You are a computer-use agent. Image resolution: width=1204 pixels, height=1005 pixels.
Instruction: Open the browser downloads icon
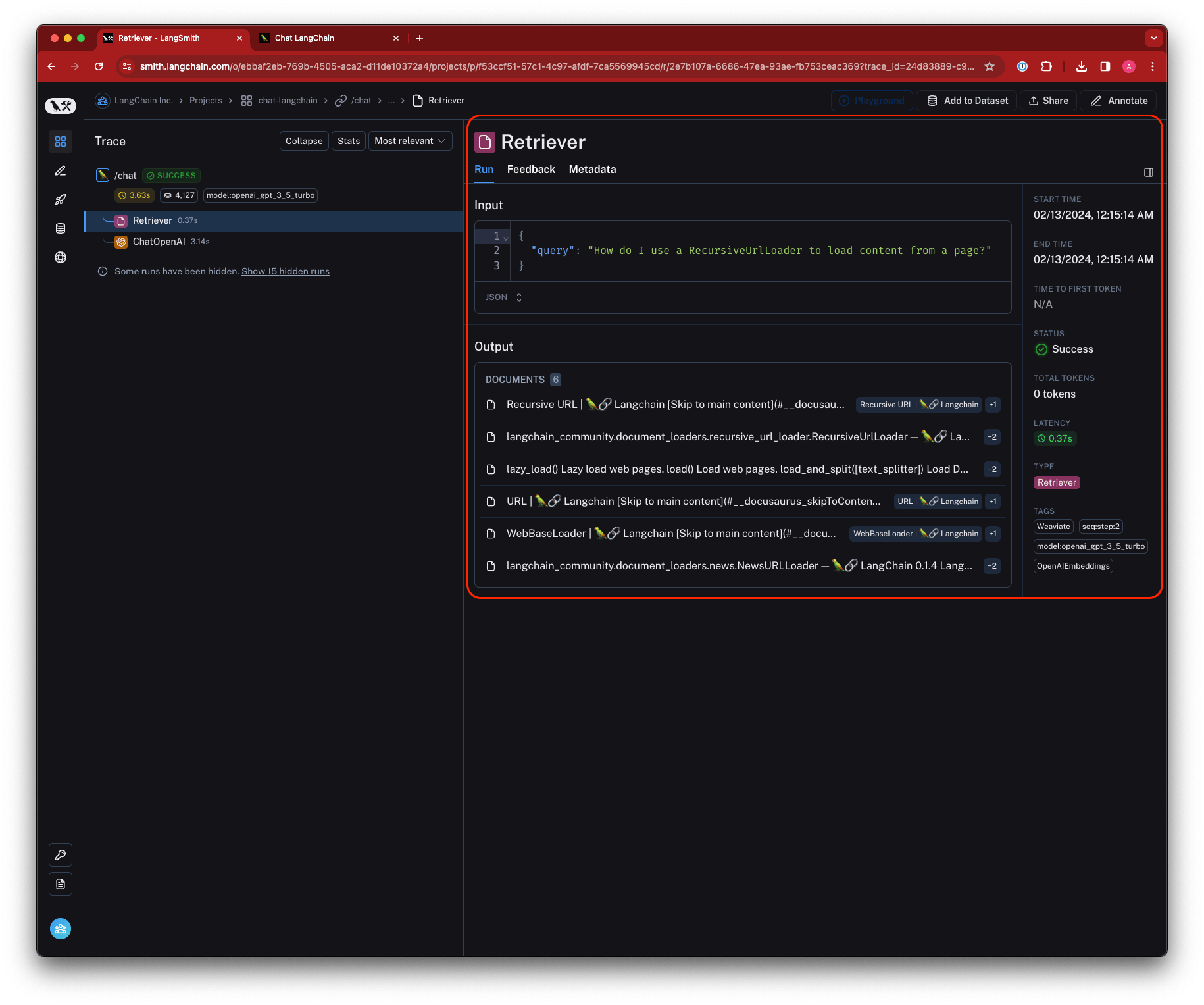point(1082,66)
